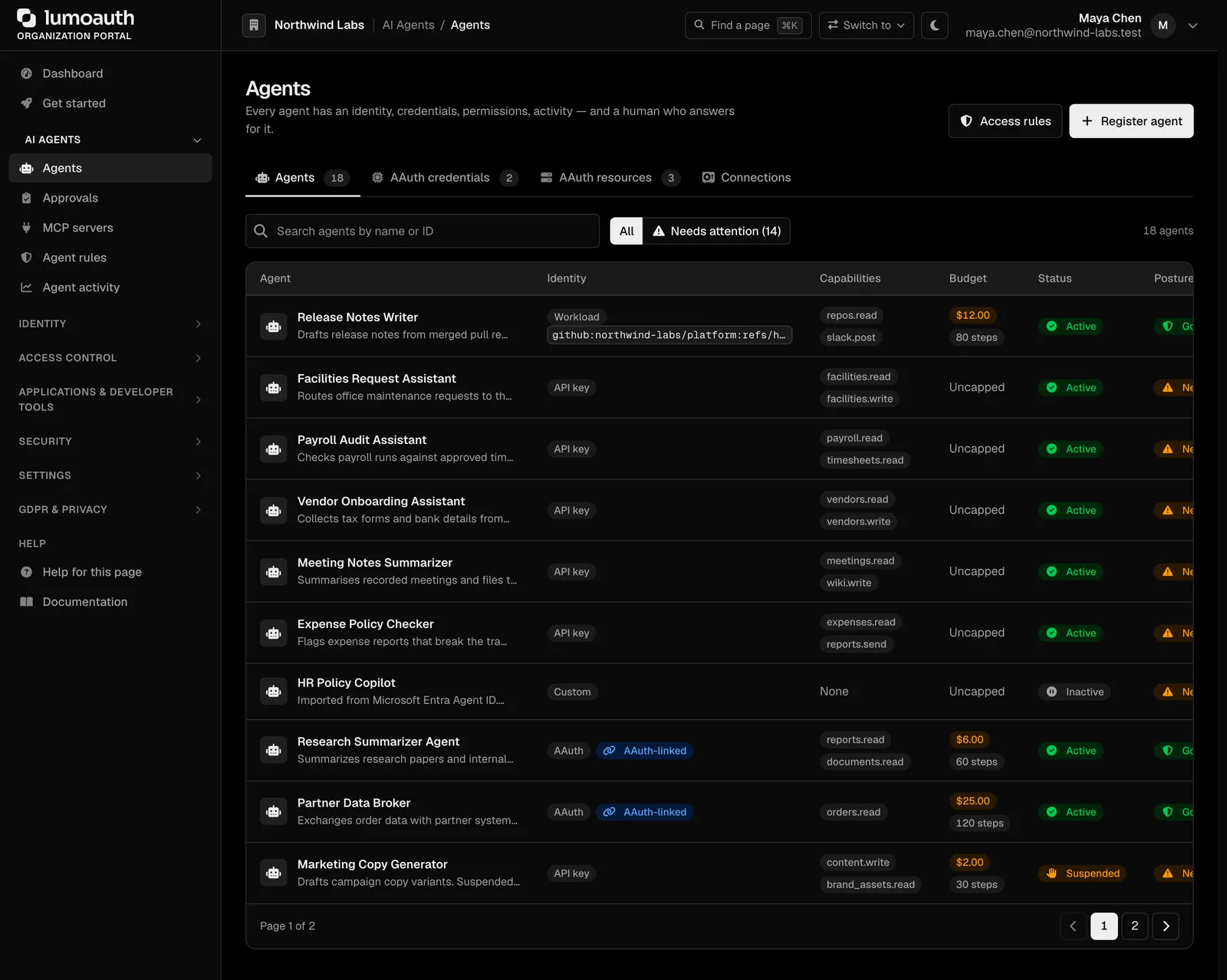Click the next page arrow

coord(1166,926)
